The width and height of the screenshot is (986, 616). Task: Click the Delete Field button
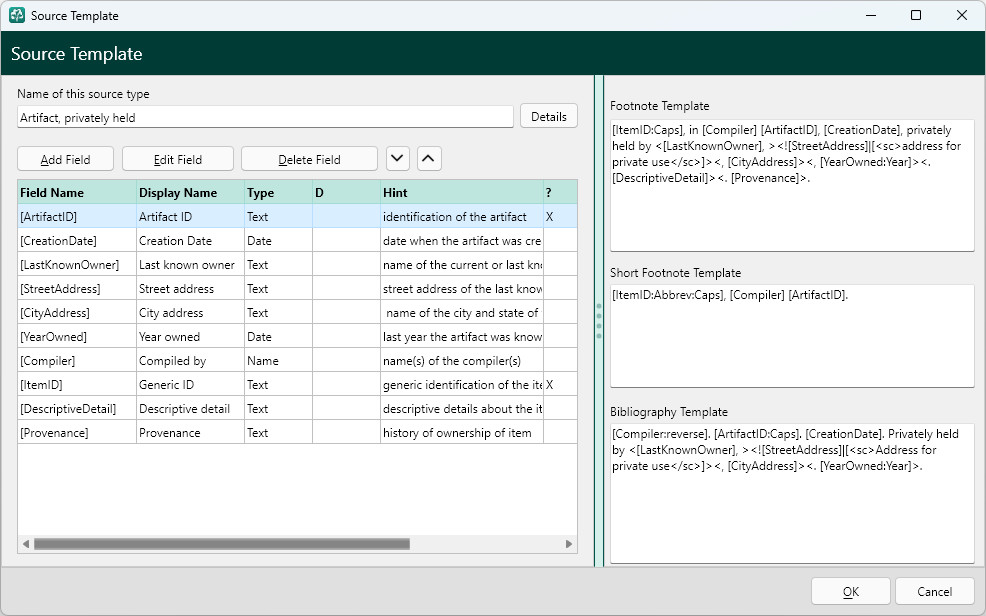pyautogui.click(x=309, y=159)
